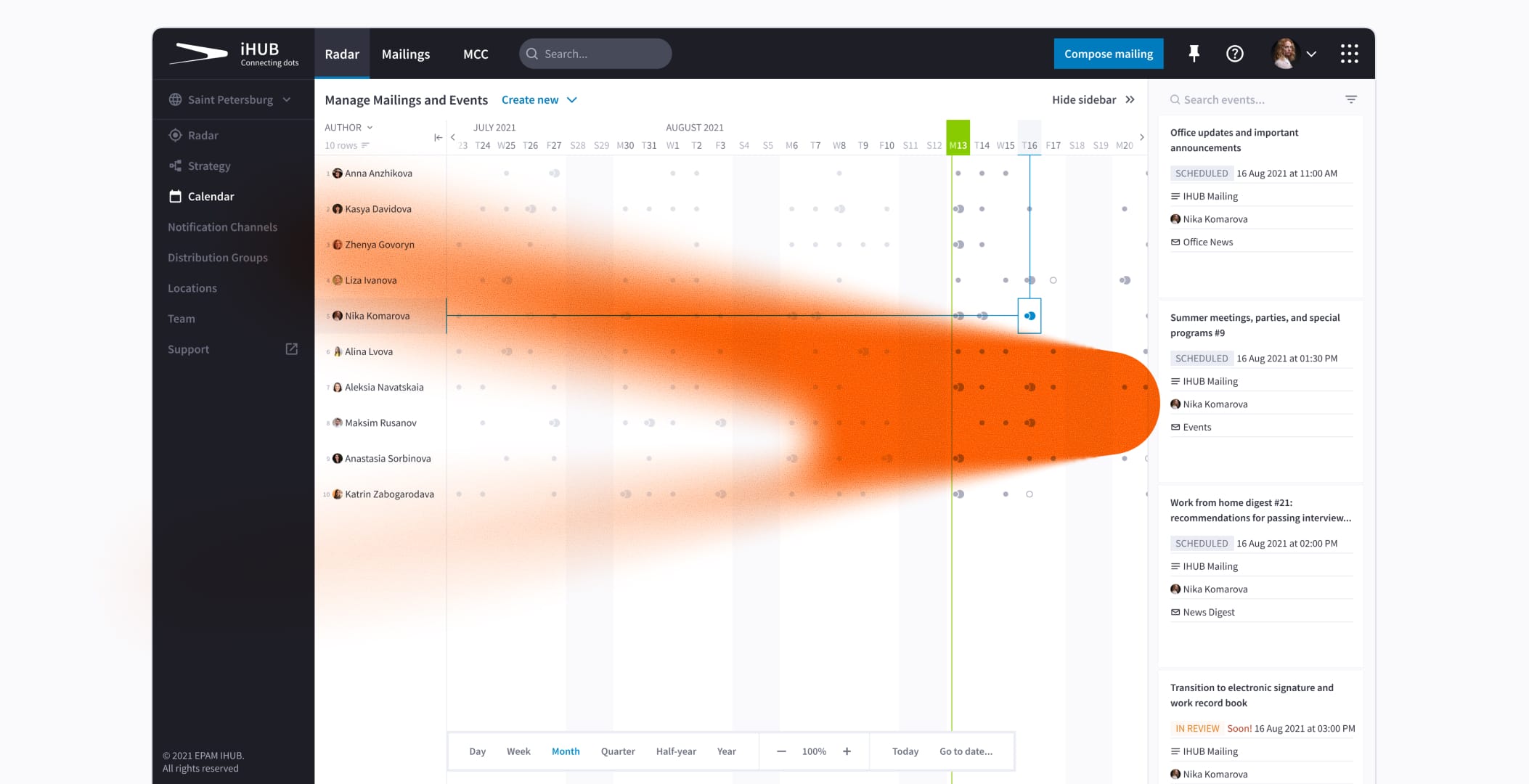Open the help question mark icon
This screenshot has height=784, width=1529.
1234,54
